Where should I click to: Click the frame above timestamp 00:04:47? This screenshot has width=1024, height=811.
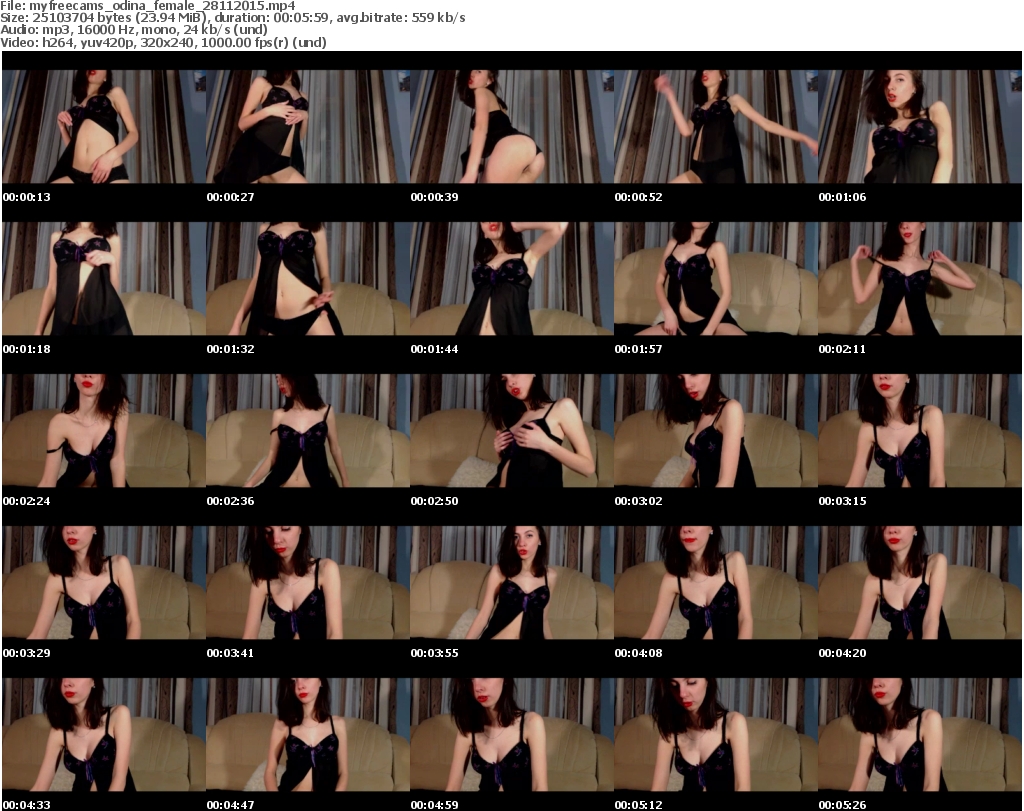tap(308, 735)
